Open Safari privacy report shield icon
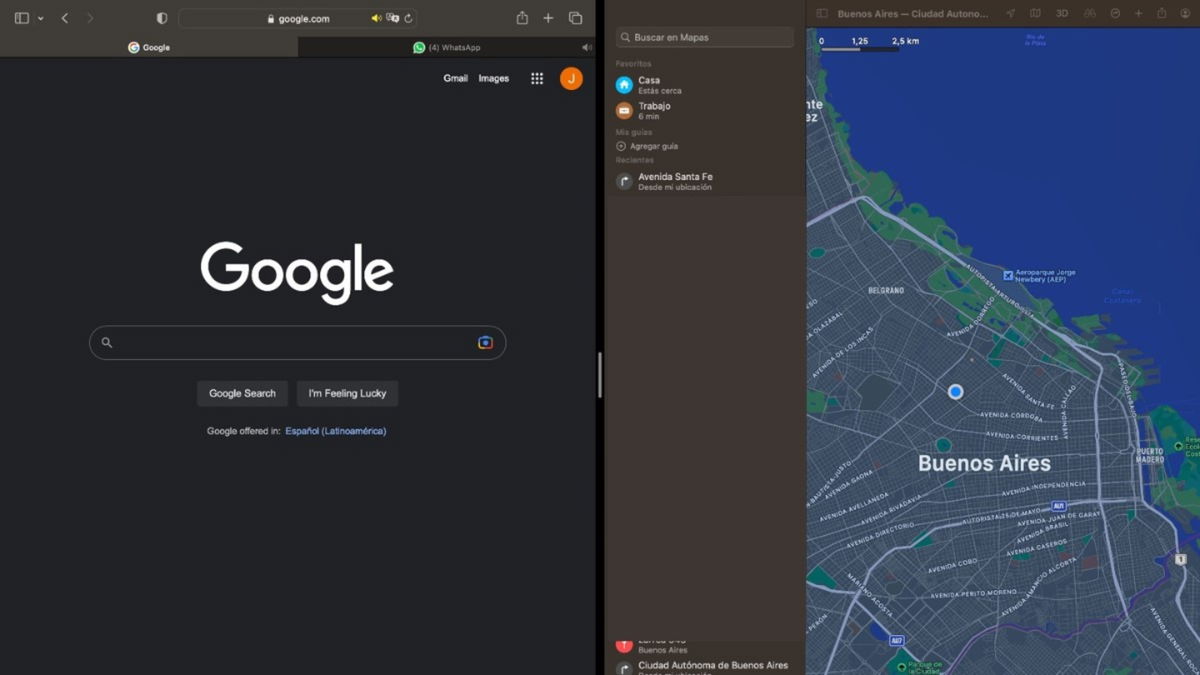The width and height of the screenshot is (1200, 675). point(162,18)
